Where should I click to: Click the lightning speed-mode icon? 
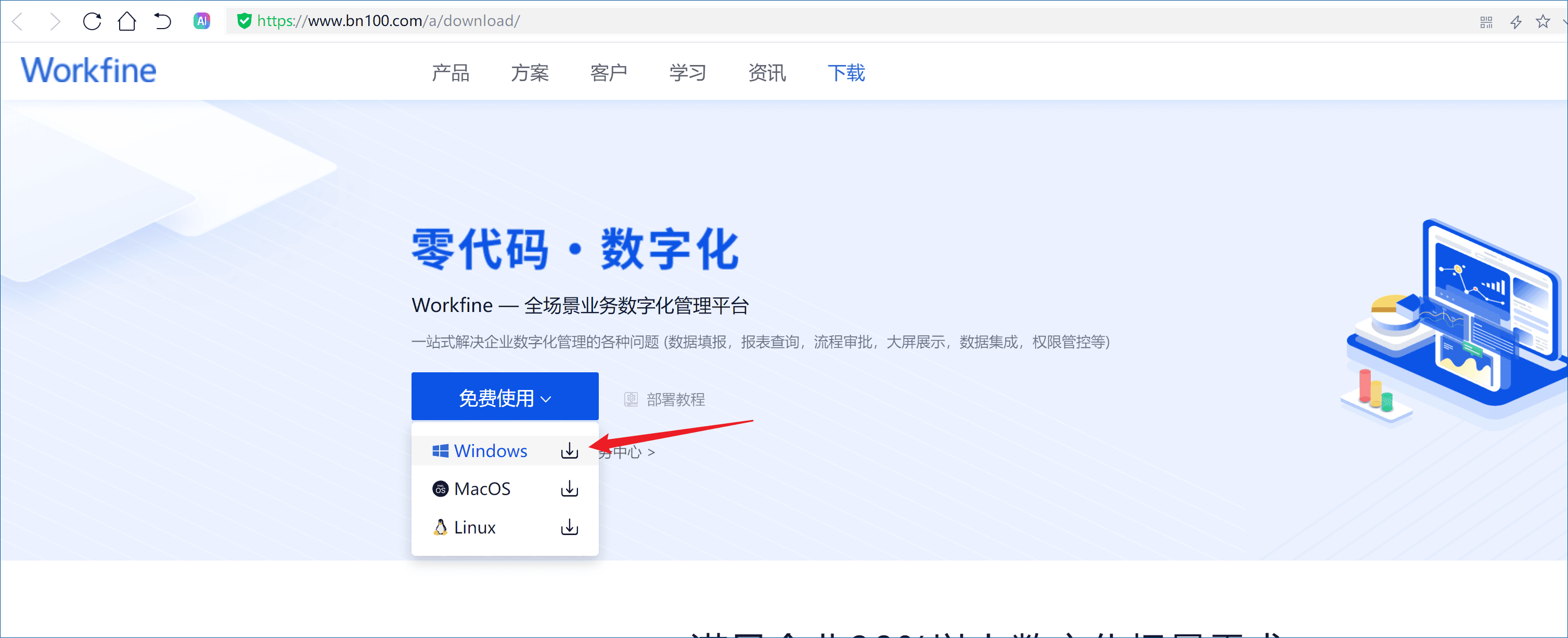click(x=1515, y=22)
